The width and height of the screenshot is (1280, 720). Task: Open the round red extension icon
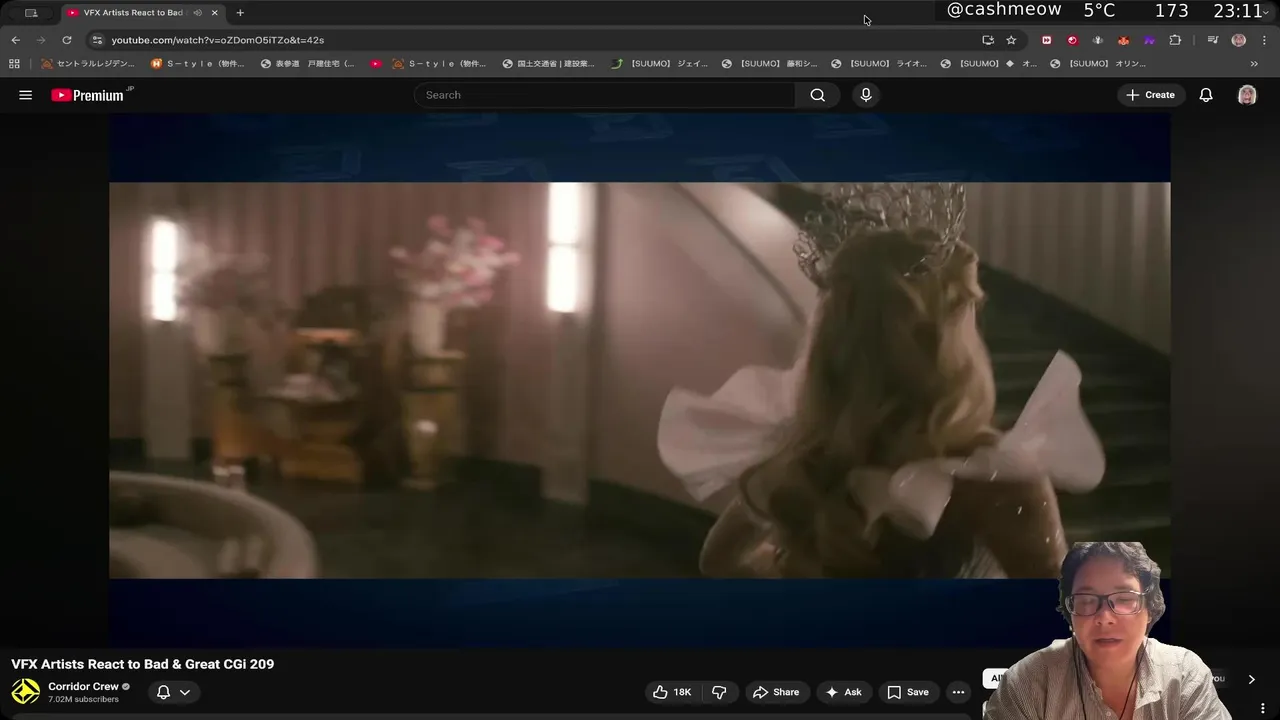pyautogui.click(x=1072, y=40)
